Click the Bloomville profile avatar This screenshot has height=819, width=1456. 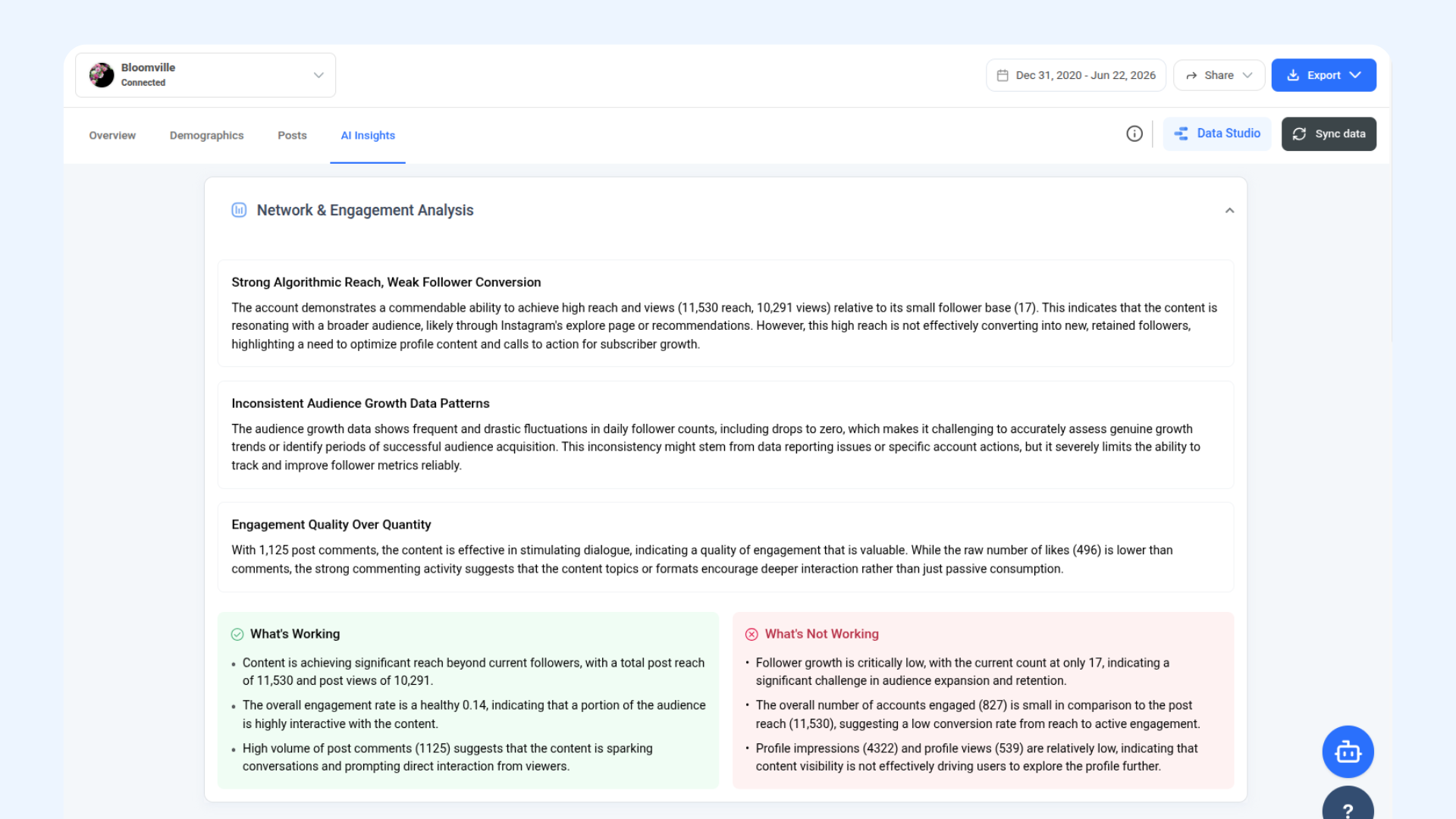coord(102,75)
